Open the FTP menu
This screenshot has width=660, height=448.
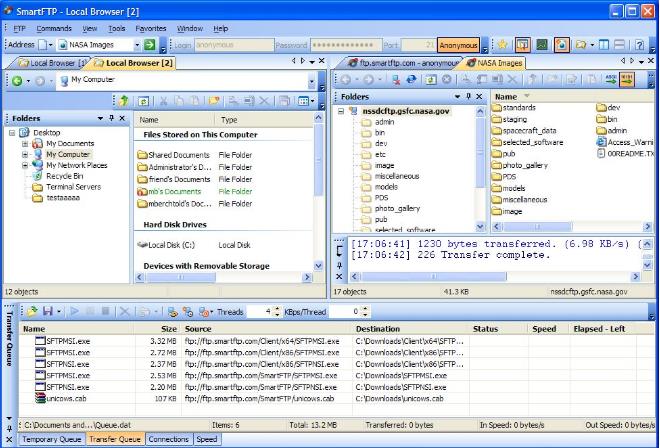click(19, 29)
